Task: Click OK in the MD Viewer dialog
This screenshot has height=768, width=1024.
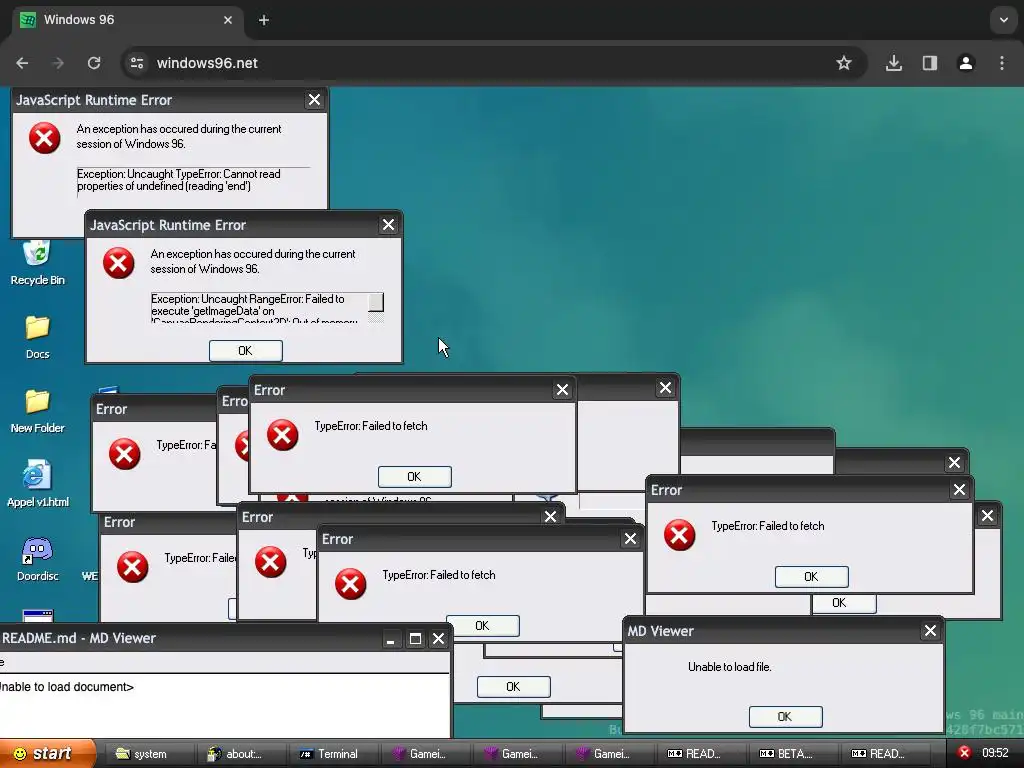Action: [786, 716]
